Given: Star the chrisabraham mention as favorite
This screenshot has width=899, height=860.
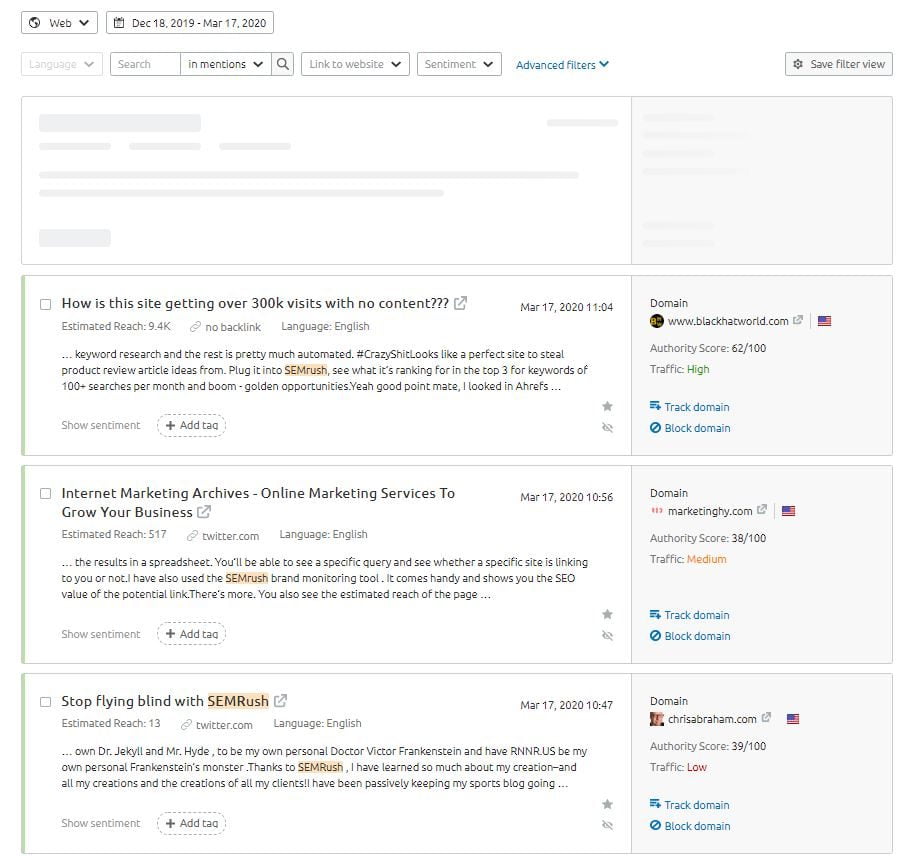Looking at the screenshot, I should pyautogui.click(x=607, y=804).
